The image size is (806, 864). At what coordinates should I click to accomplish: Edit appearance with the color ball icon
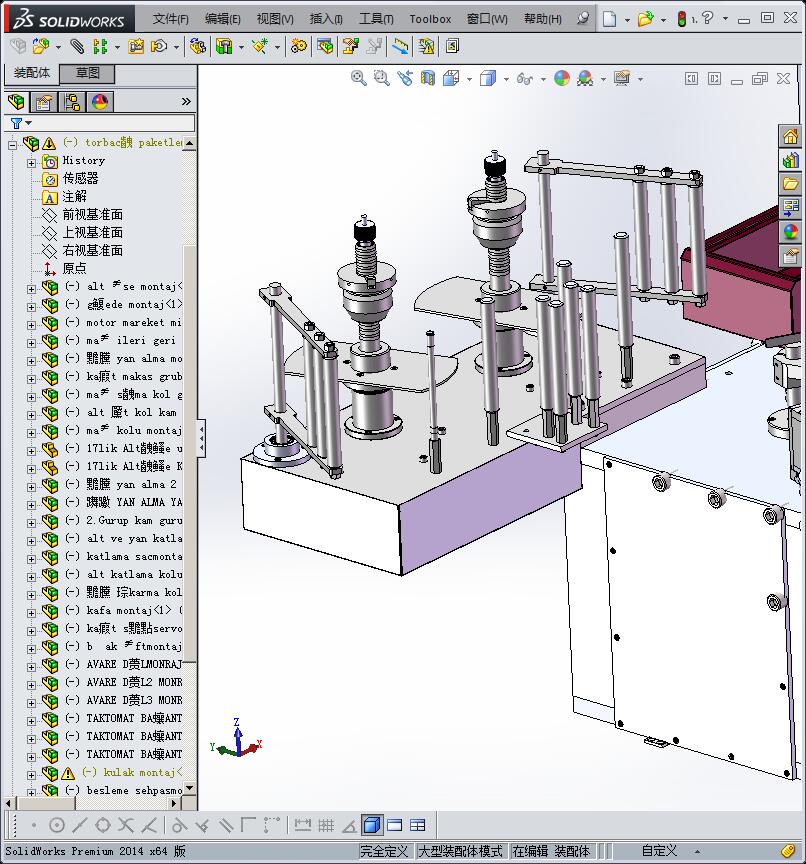pyautogui.click(x=562, y=78)
